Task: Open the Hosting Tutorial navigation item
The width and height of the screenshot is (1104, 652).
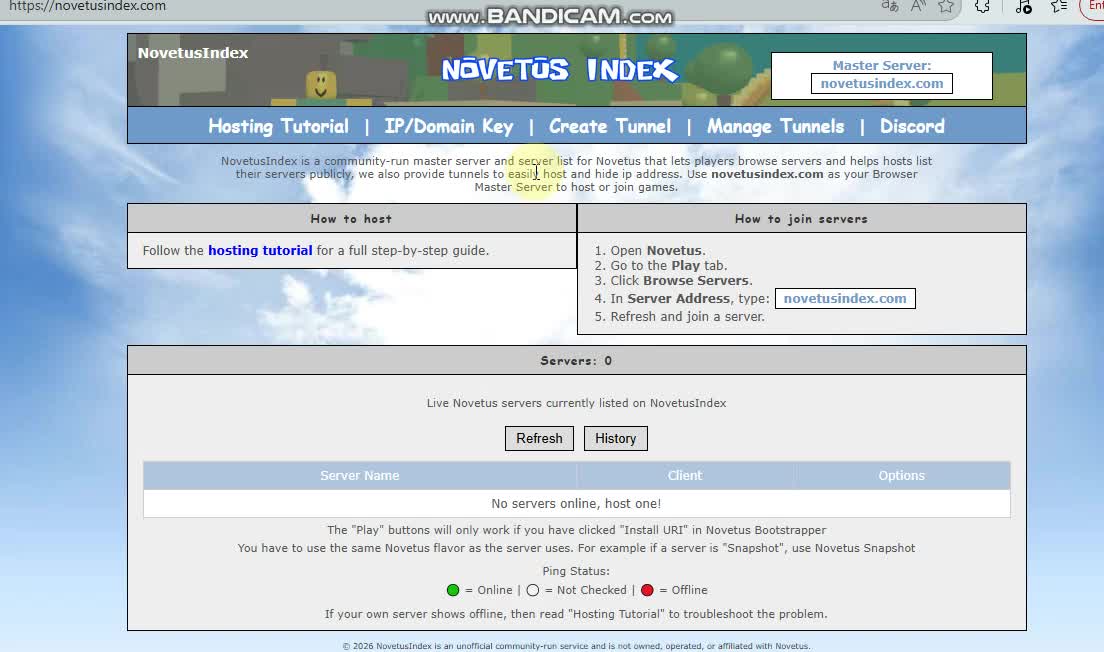Action: click(x=278, y=126)
